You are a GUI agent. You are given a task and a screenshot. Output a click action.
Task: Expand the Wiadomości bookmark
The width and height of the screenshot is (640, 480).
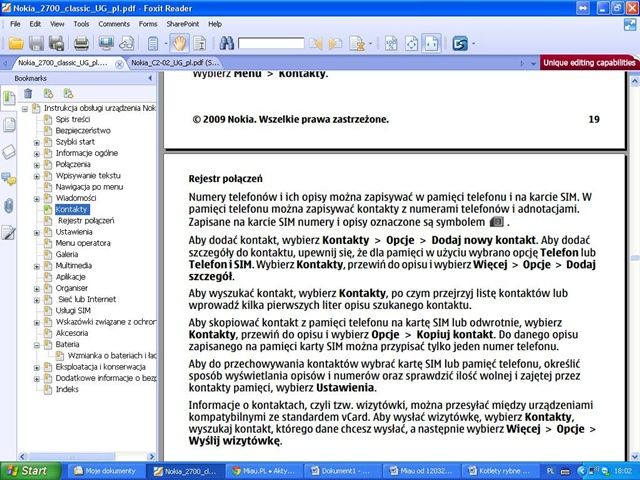(37, 199)
